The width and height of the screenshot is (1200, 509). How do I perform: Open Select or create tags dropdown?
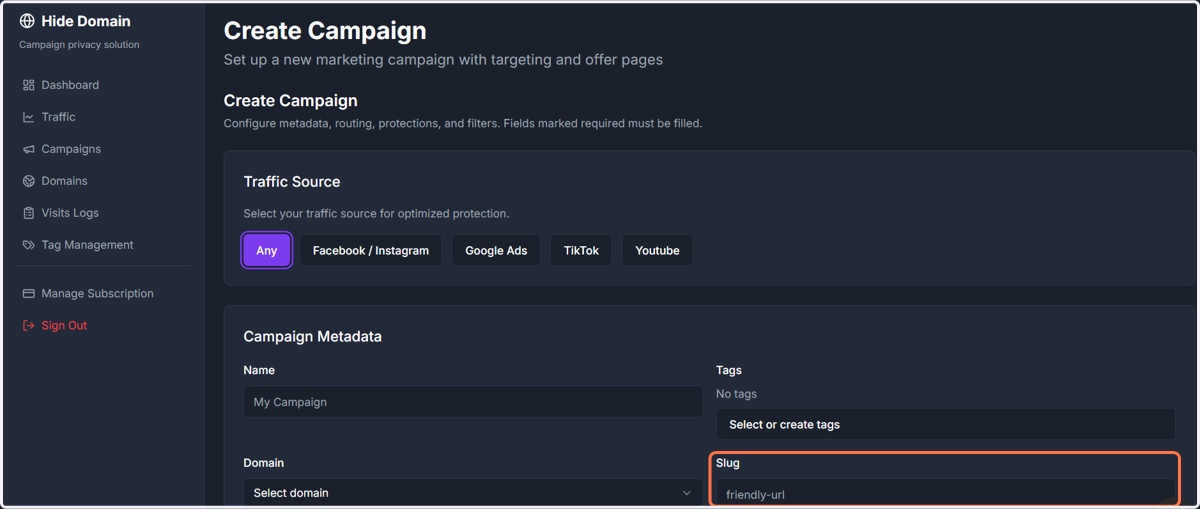click(945, 424)
